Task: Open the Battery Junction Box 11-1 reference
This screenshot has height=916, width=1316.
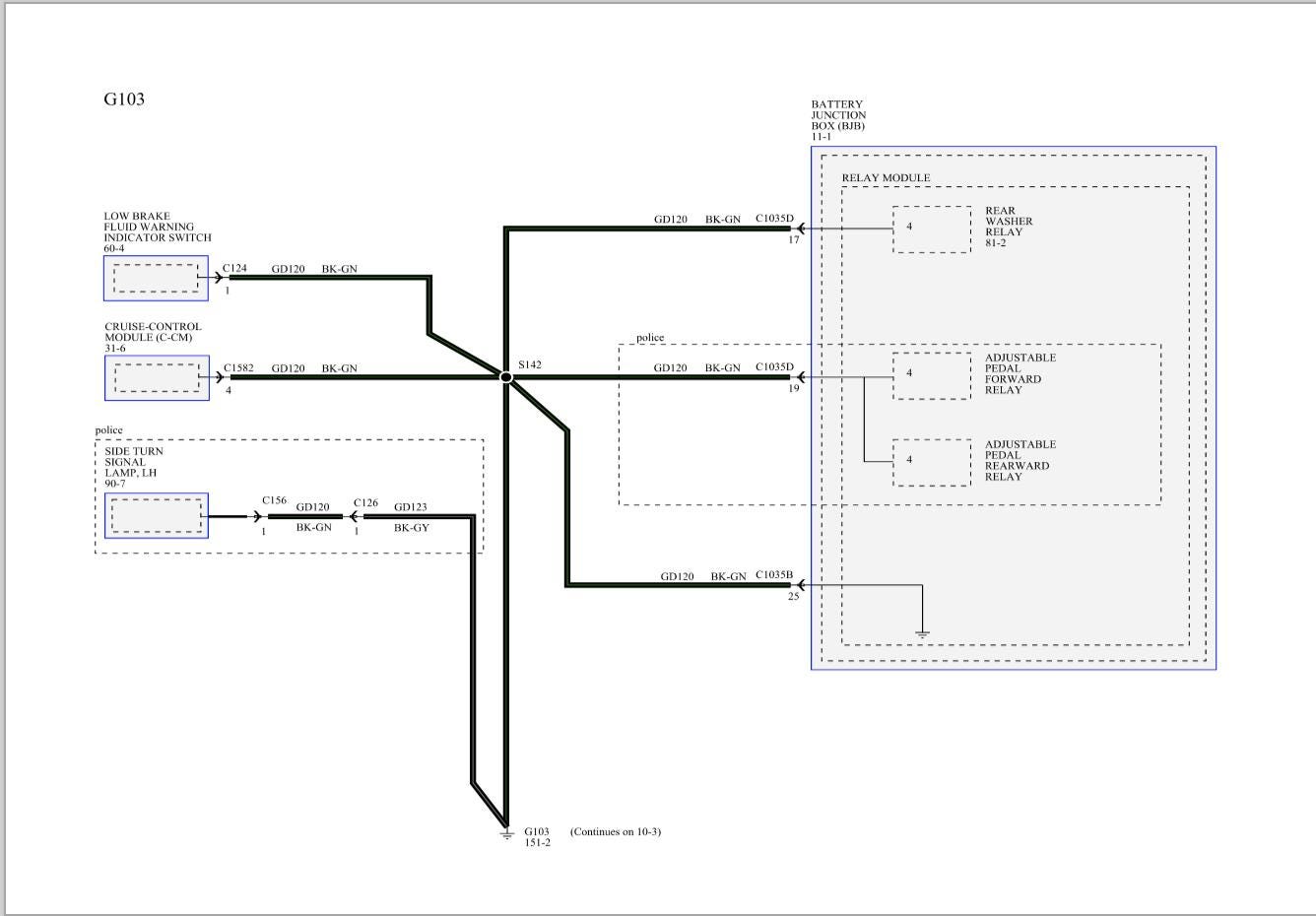Action: (822, 137)
